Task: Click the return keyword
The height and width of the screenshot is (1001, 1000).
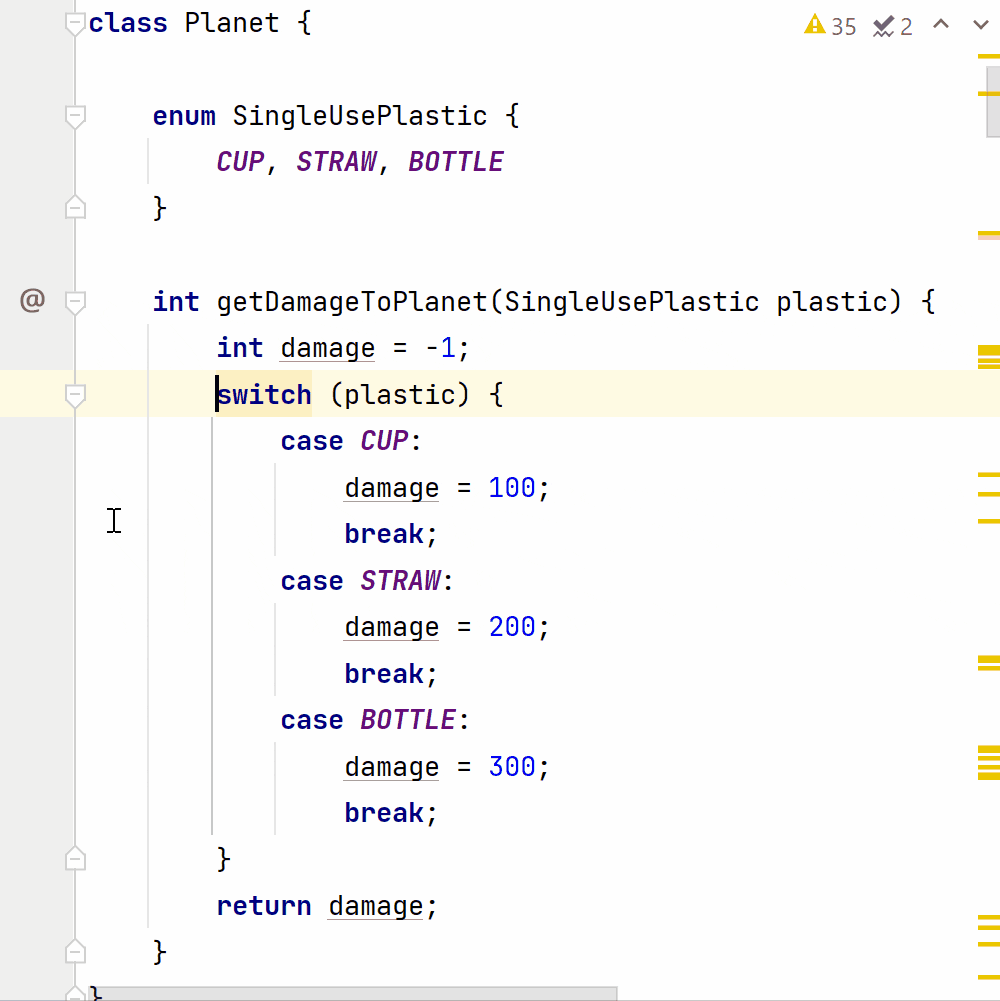Action: point(264,906)
